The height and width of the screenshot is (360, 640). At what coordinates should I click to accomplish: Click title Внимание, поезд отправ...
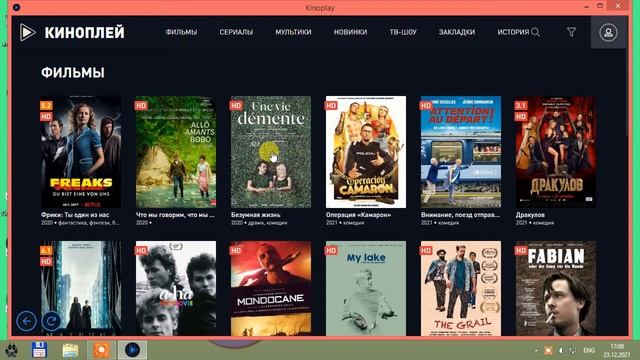460,215
